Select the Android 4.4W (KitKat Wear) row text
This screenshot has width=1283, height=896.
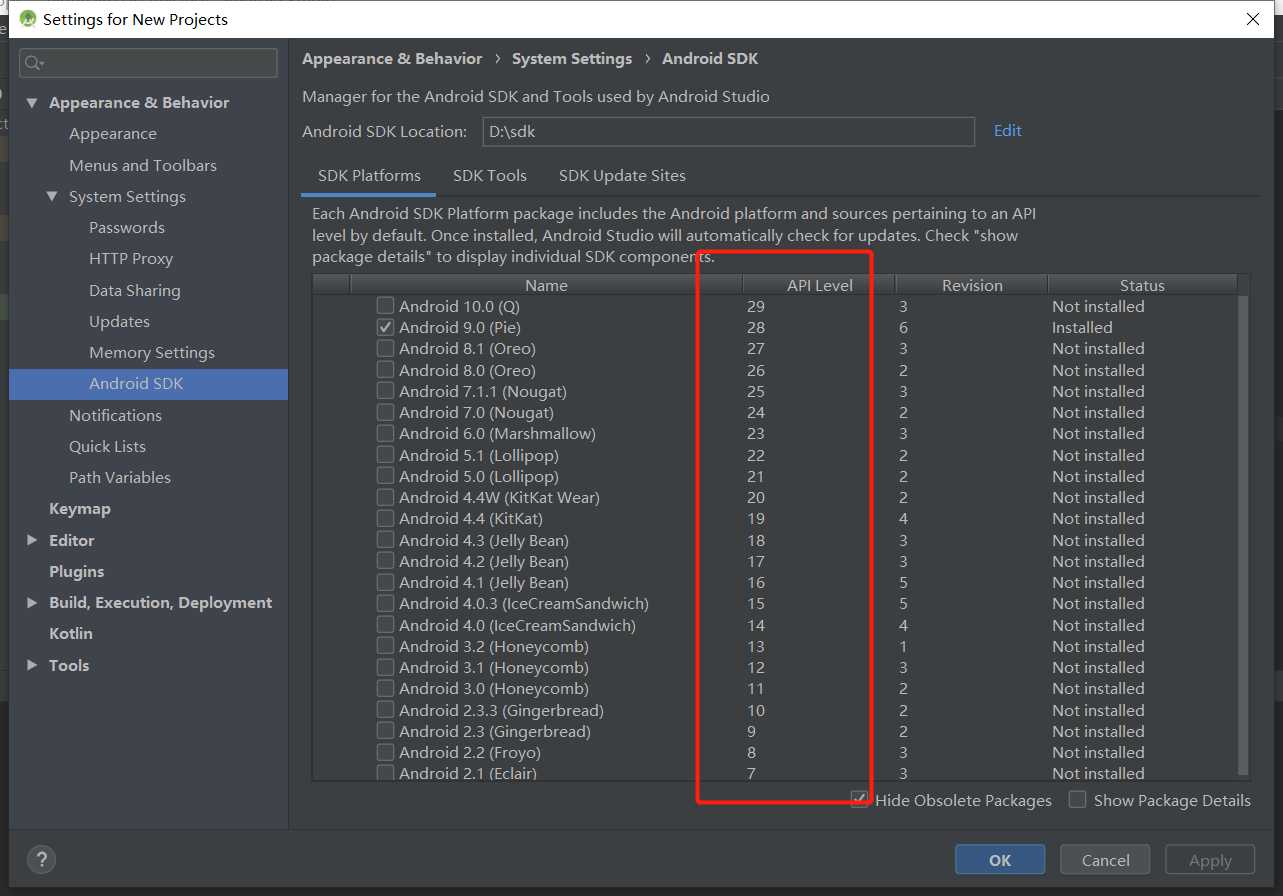pyautogui.click(x=499, y=497)
